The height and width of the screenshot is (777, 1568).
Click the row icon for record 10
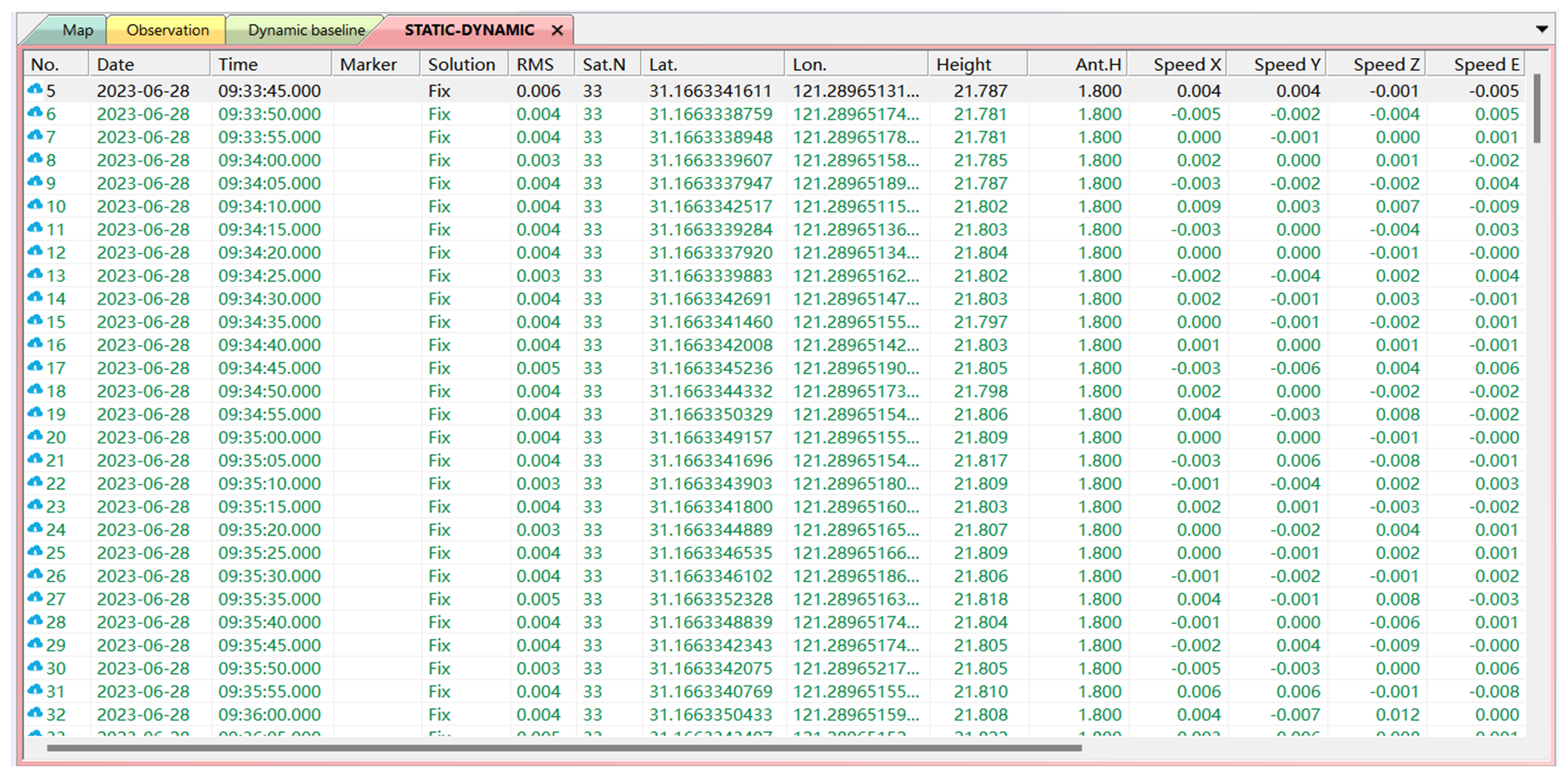point(35,205)
